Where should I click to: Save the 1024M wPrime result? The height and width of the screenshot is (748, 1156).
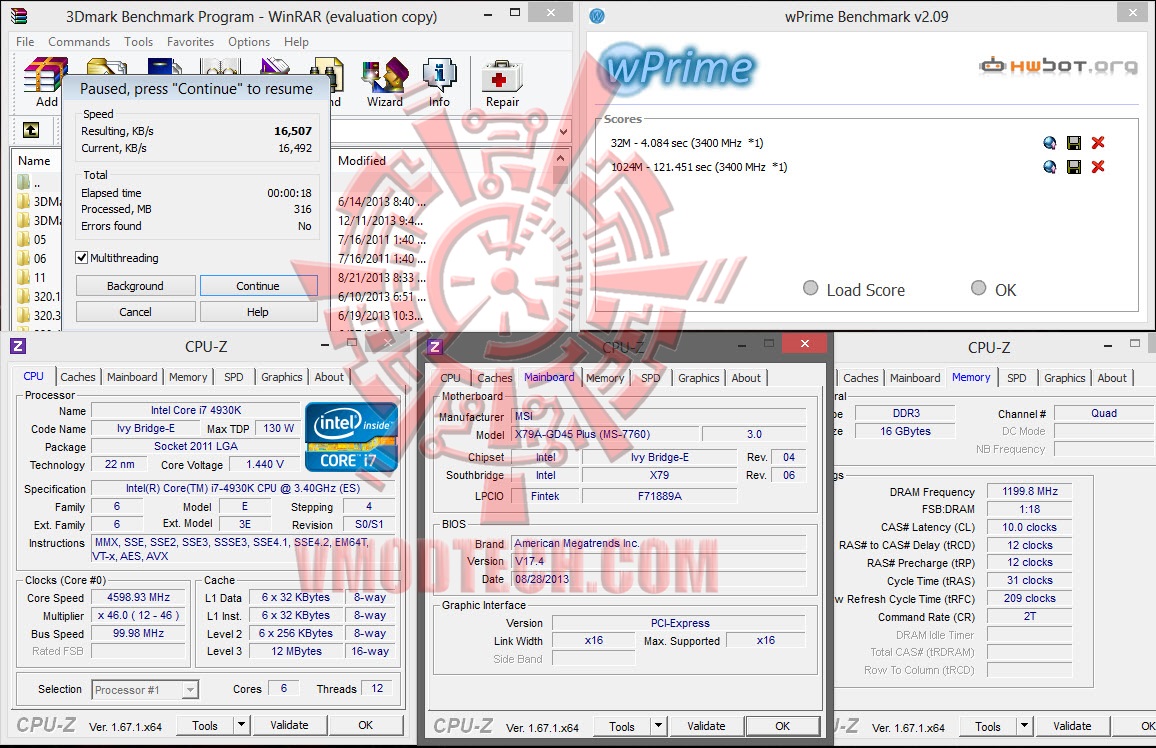(x=1074, y=167)
